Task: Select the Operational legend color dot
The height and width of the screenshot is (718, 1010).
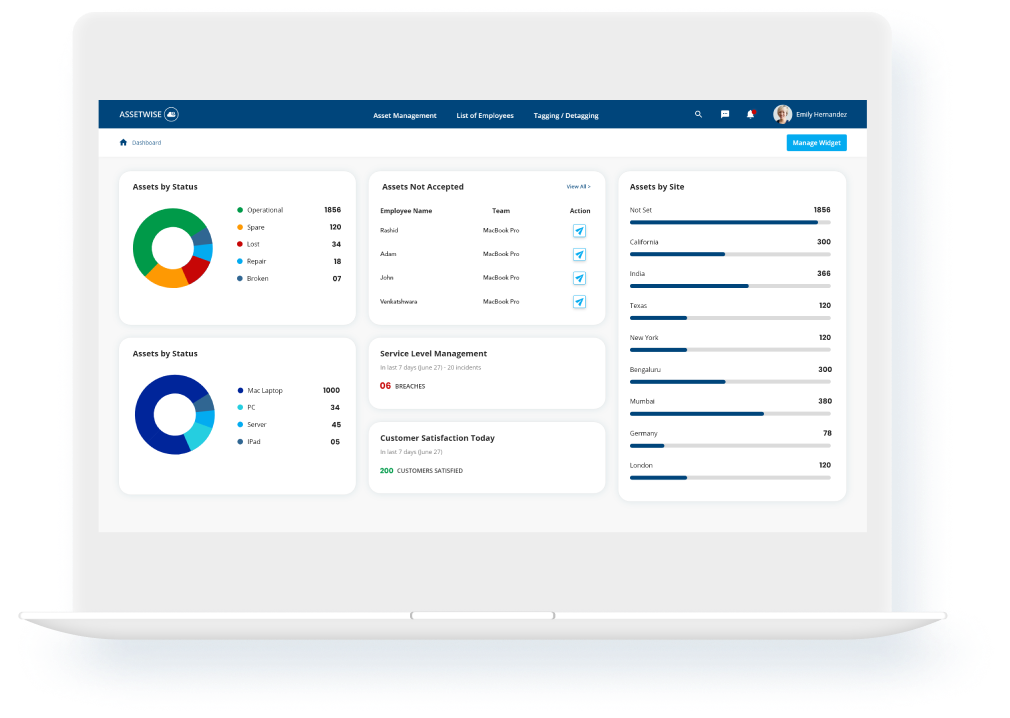Action: pyautogui.click(x=240, y=210)
